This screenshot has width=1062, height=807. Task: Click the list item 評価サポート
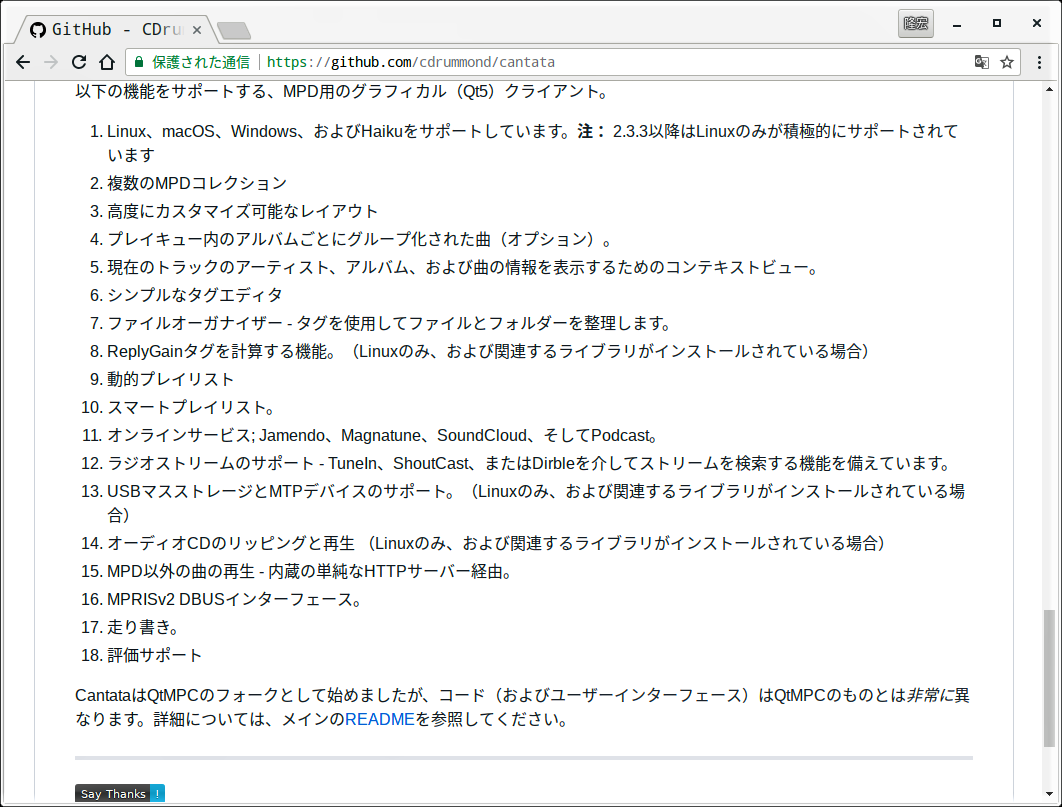(x=154, y=655)
